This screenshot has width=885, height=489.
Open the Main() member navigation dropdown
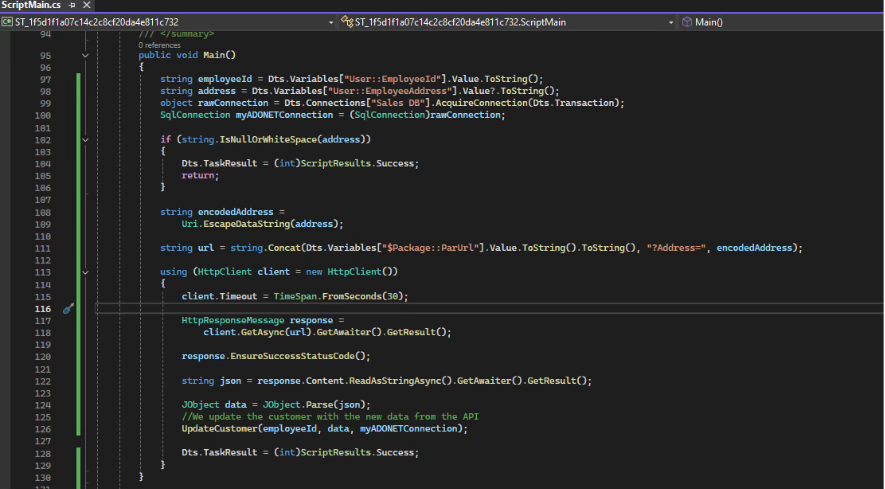[782, 22]
